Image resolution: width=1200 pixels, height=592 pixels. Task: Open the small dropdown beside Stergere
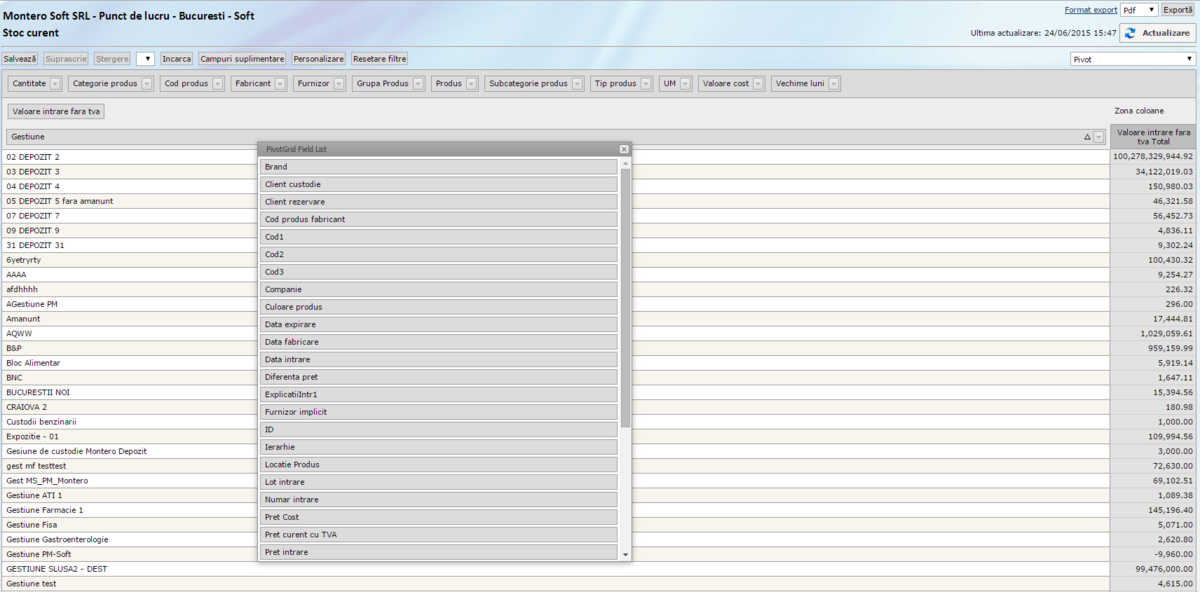point(145,59)
